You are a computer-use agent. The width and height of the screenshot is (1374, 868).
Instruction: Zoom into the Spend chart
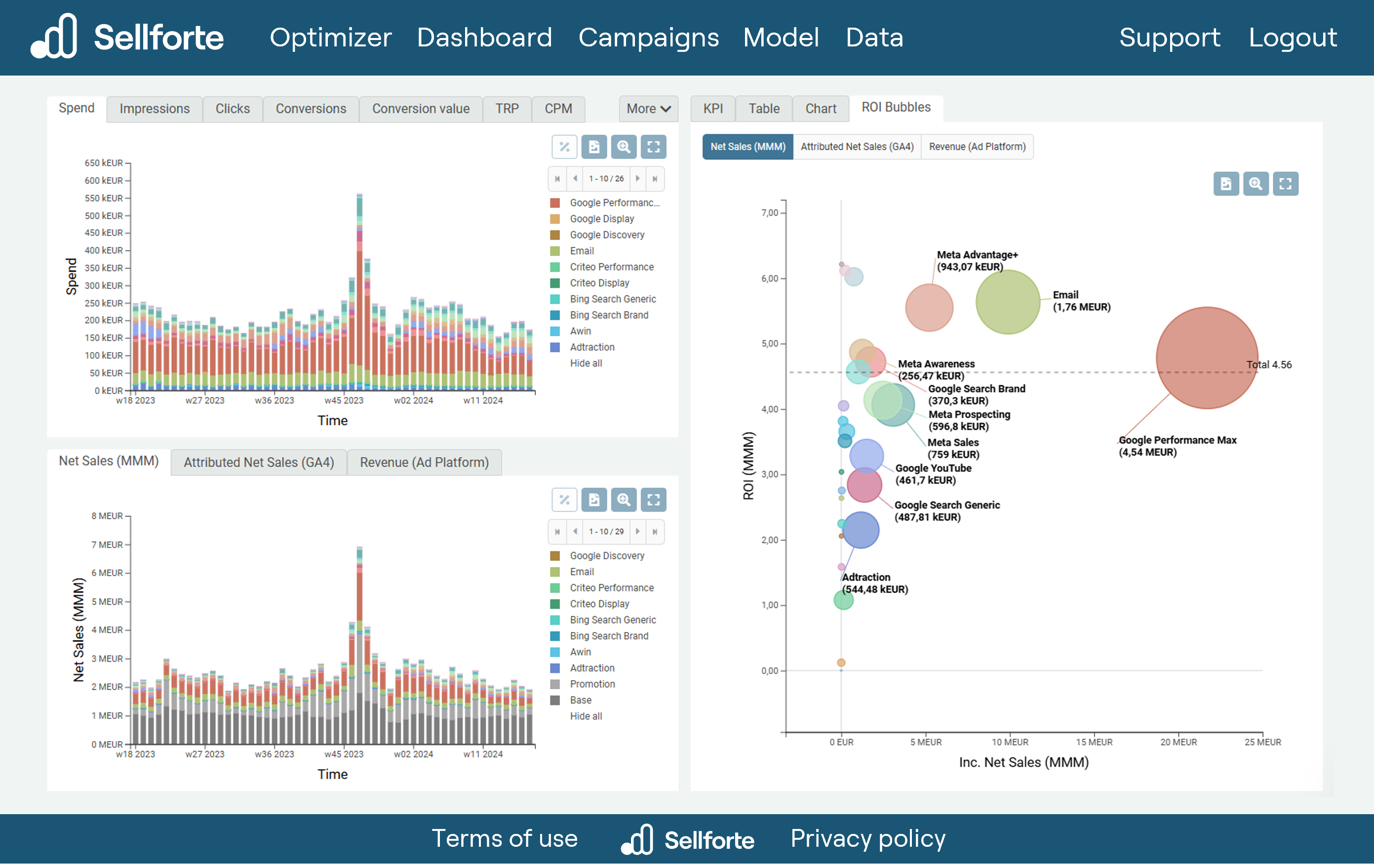[x=623, y=147]
